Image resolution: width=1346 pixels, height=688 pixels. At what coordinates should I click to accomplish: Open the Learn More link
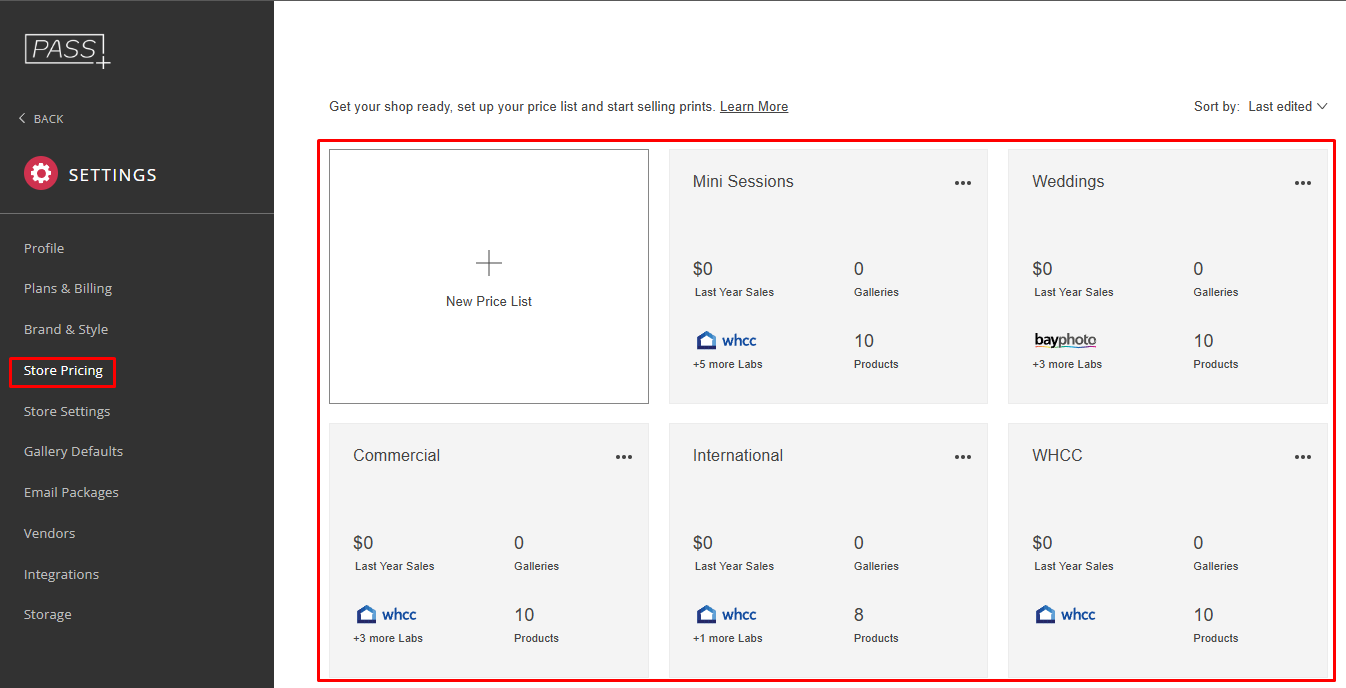(753, 106)
